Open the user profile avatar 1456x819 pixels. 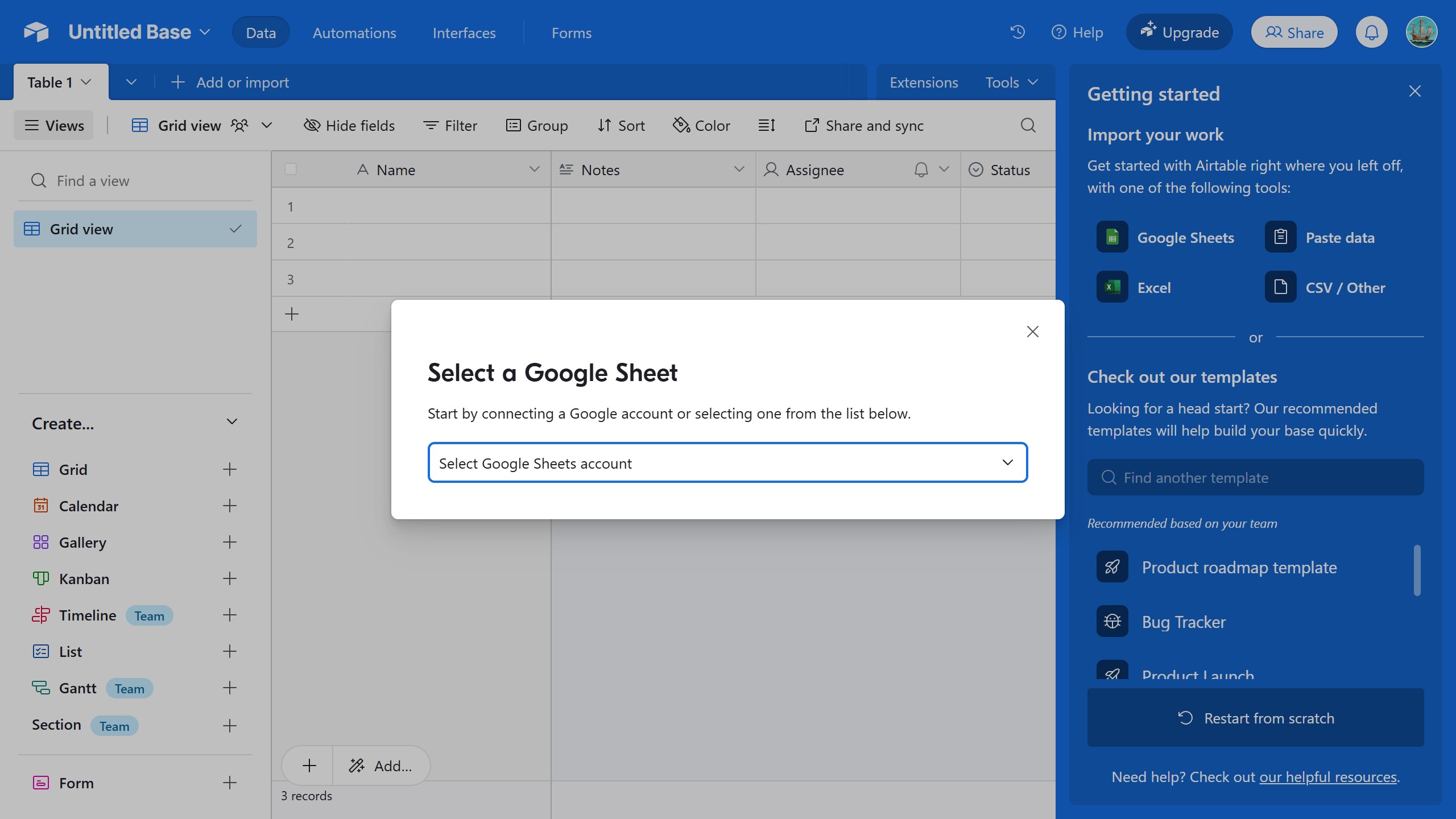(1421, 32)
